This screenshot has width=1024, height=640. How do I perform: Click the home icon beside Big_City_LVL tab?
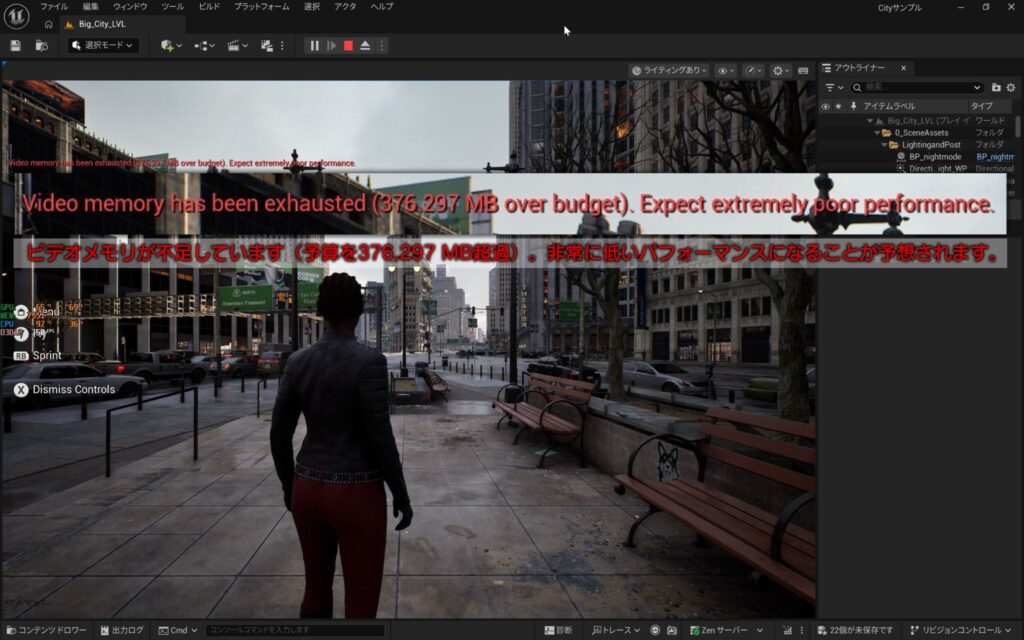point(48,24)
